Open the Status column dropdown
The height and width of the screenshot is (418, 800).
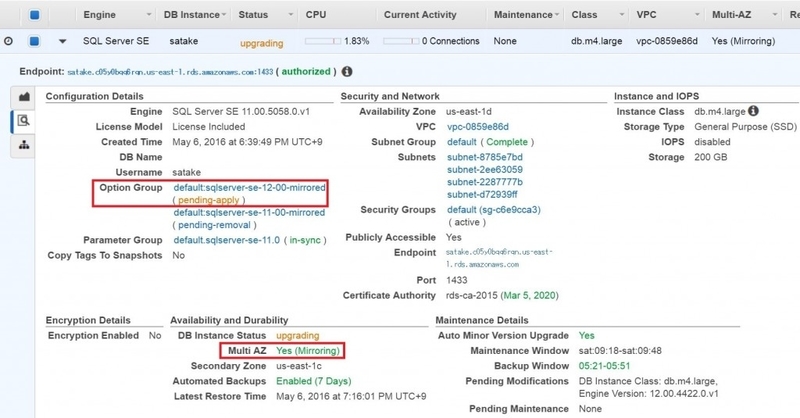coord(291,15)
